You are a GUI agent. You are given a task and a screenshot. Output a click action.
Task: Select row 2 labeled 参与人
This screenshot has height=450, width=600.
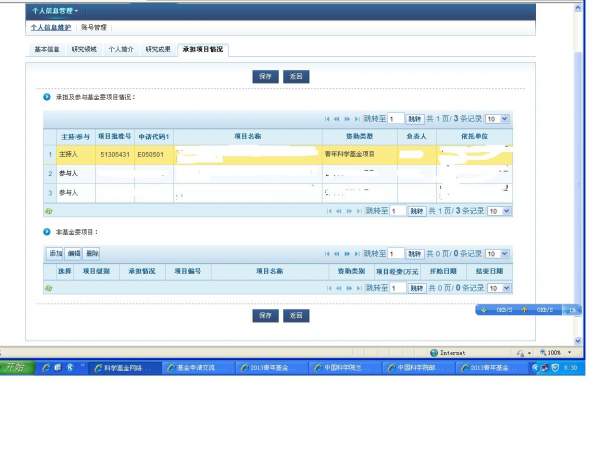click(x=279, y=174)
